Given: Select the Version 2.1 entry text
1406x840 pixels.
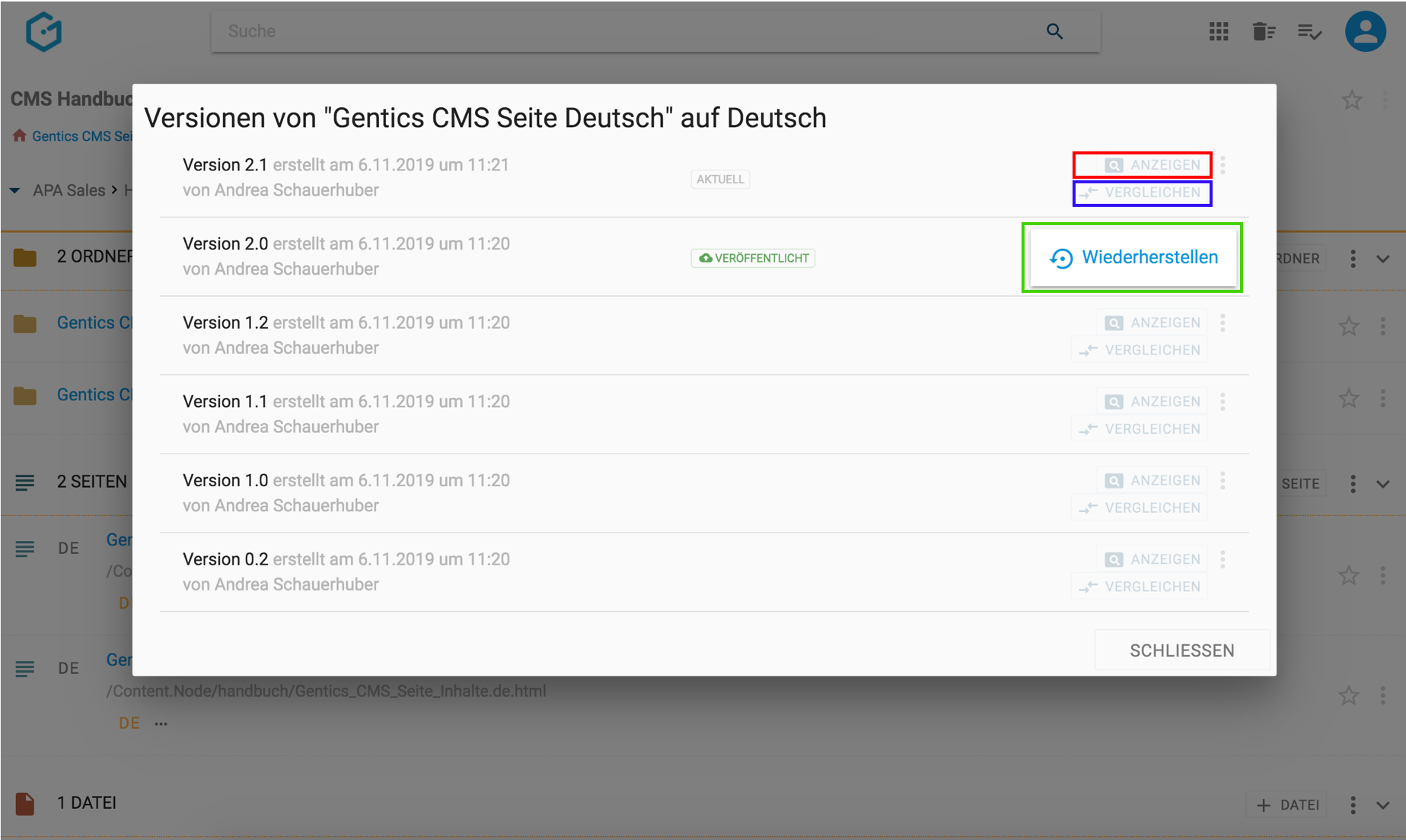Looking at the screenshot, I should (346, 177).
